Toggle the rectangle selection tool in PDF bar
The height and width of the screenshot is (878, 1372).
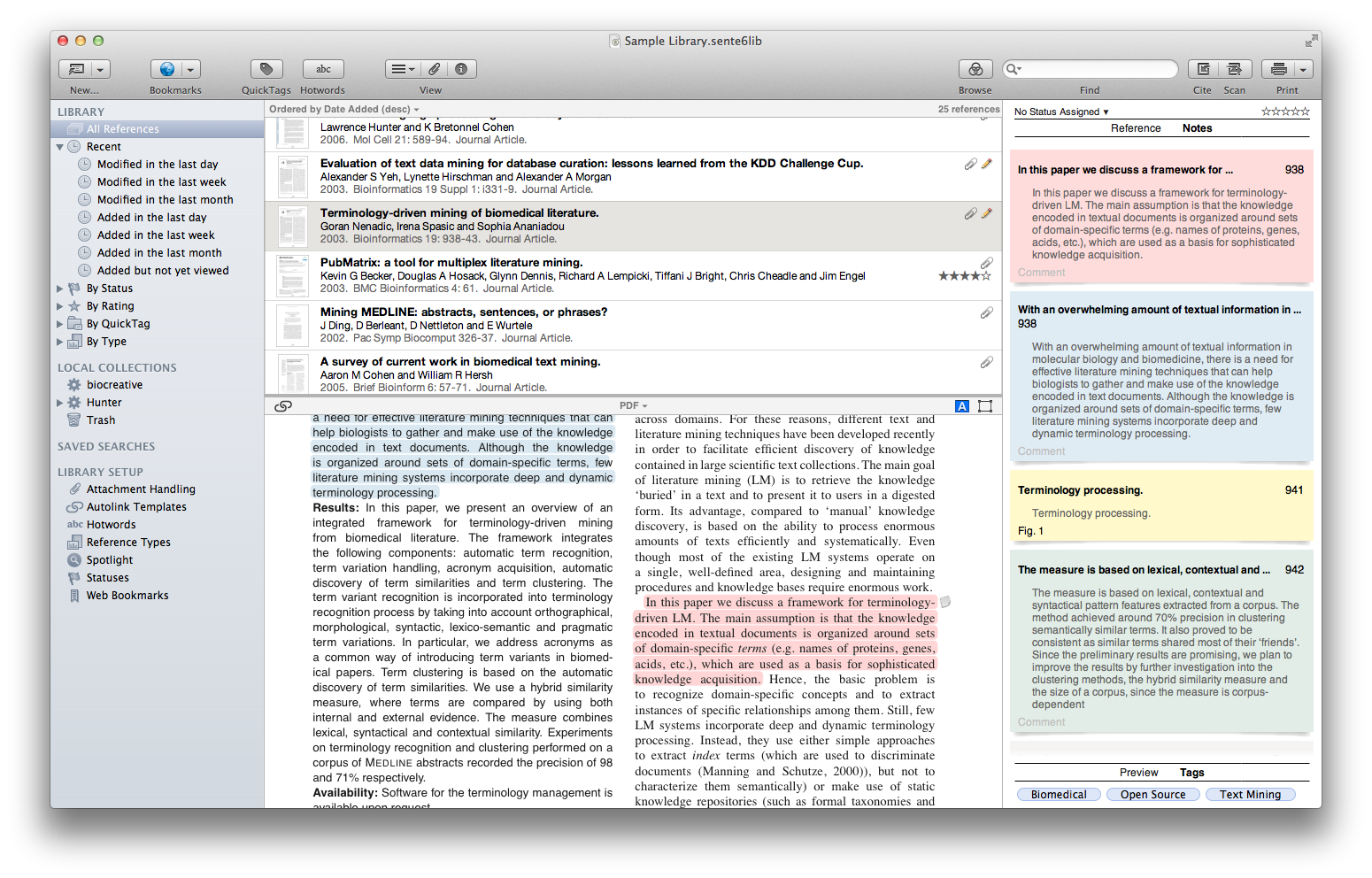[985, 406]
